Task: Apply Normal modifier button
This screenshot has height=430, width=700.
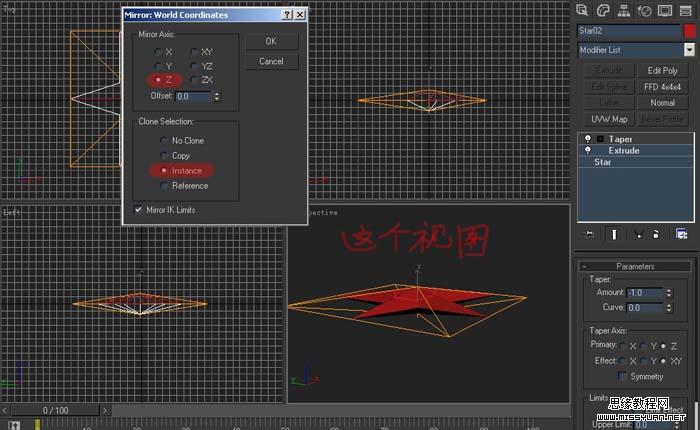Action: 662,103
